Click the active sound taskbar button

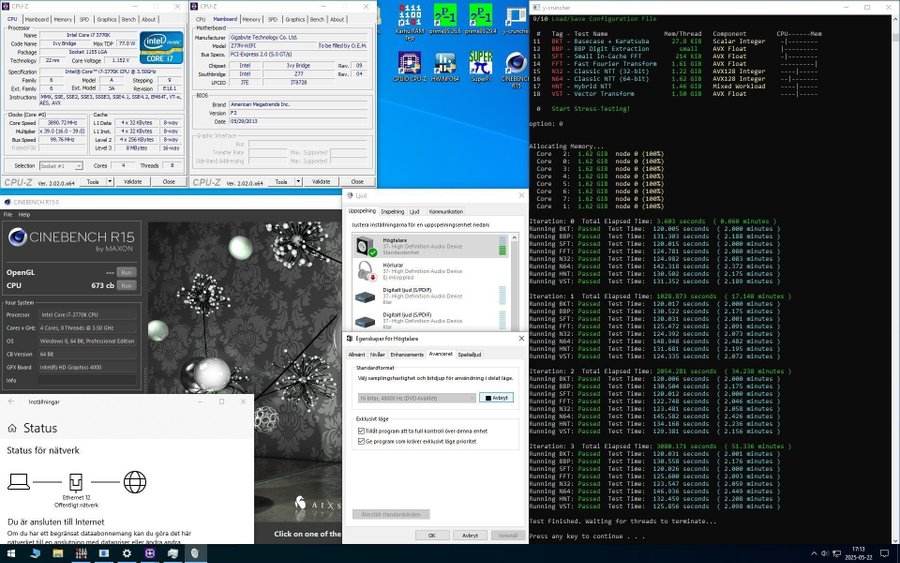pyautogui.click(x=196, y=553)
